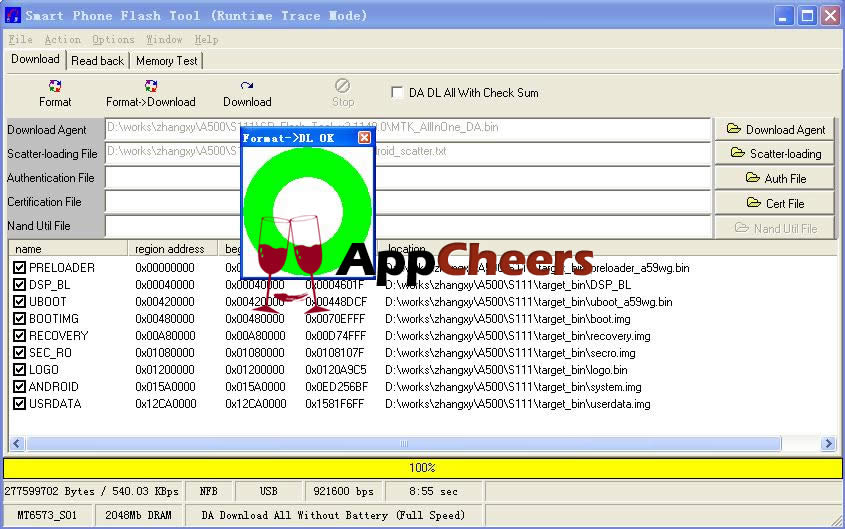Close the Format->DL OK popup
845x529 pixels.
tap(364, 138)
